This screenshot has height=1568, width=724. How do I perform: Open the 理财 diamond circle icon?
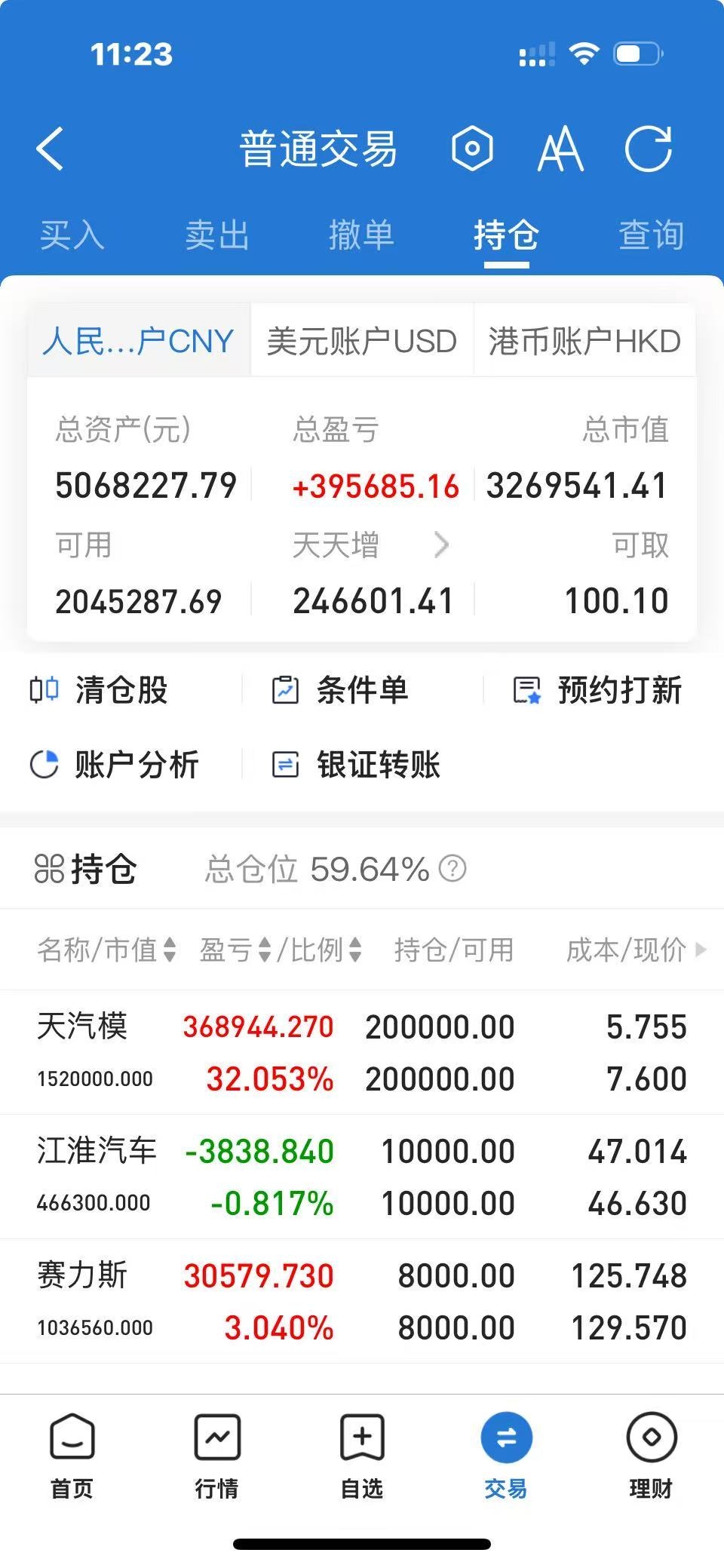(x=652, y=1437)
